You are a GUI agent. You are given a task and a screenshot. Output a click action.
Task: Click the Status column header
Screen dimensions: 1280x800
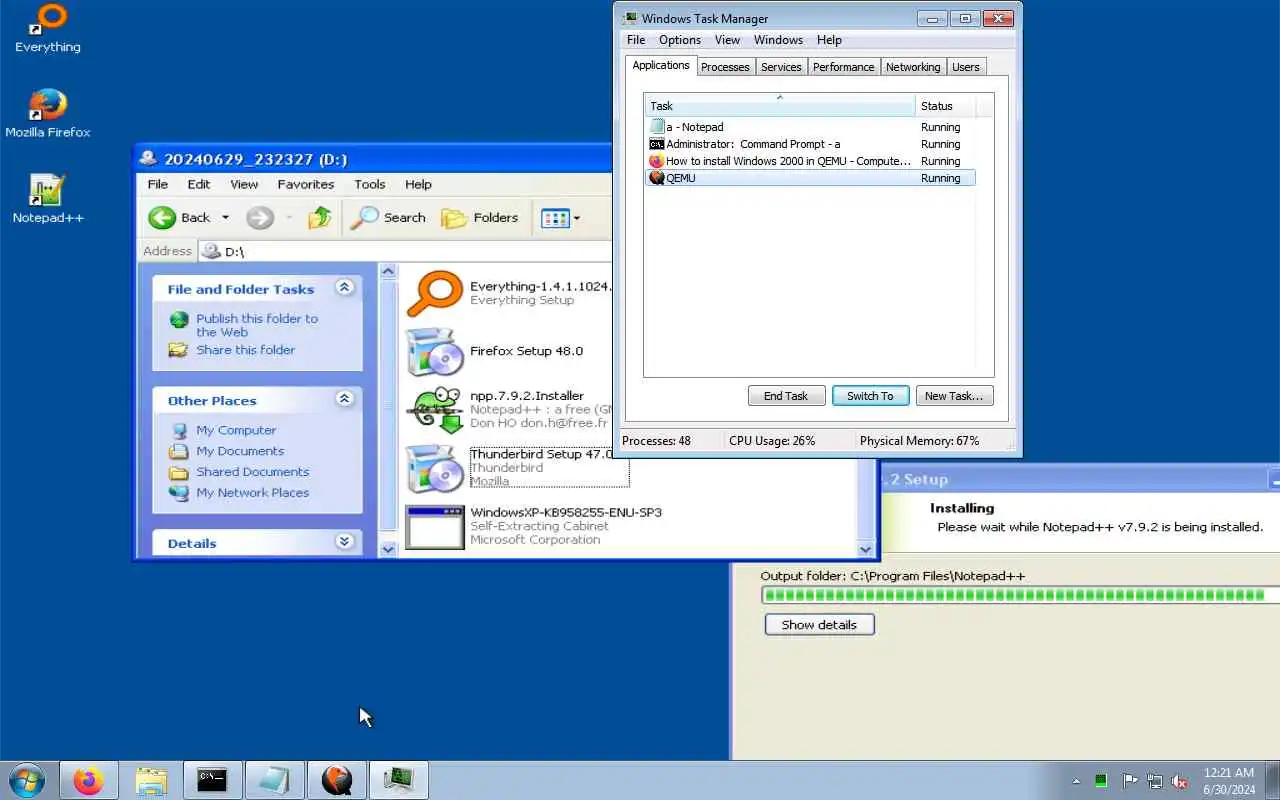pyautogui.click(x=945, y=105)
